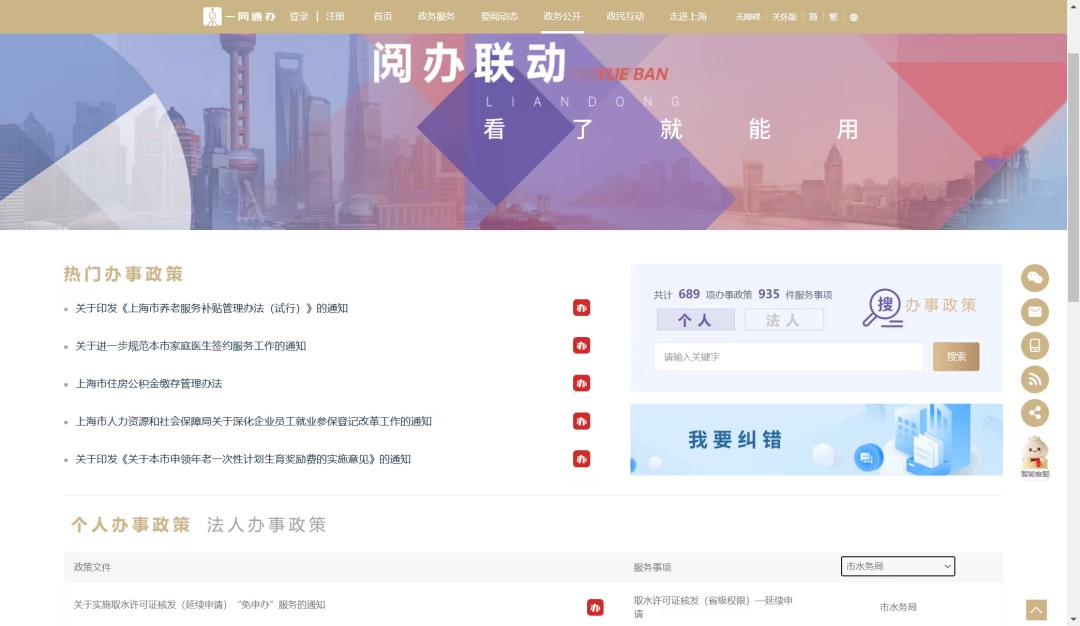Click the email envelope sidebar icon
This screenshot has width=1080, height=626.
pyautogui.click(x=1035, y=312)
